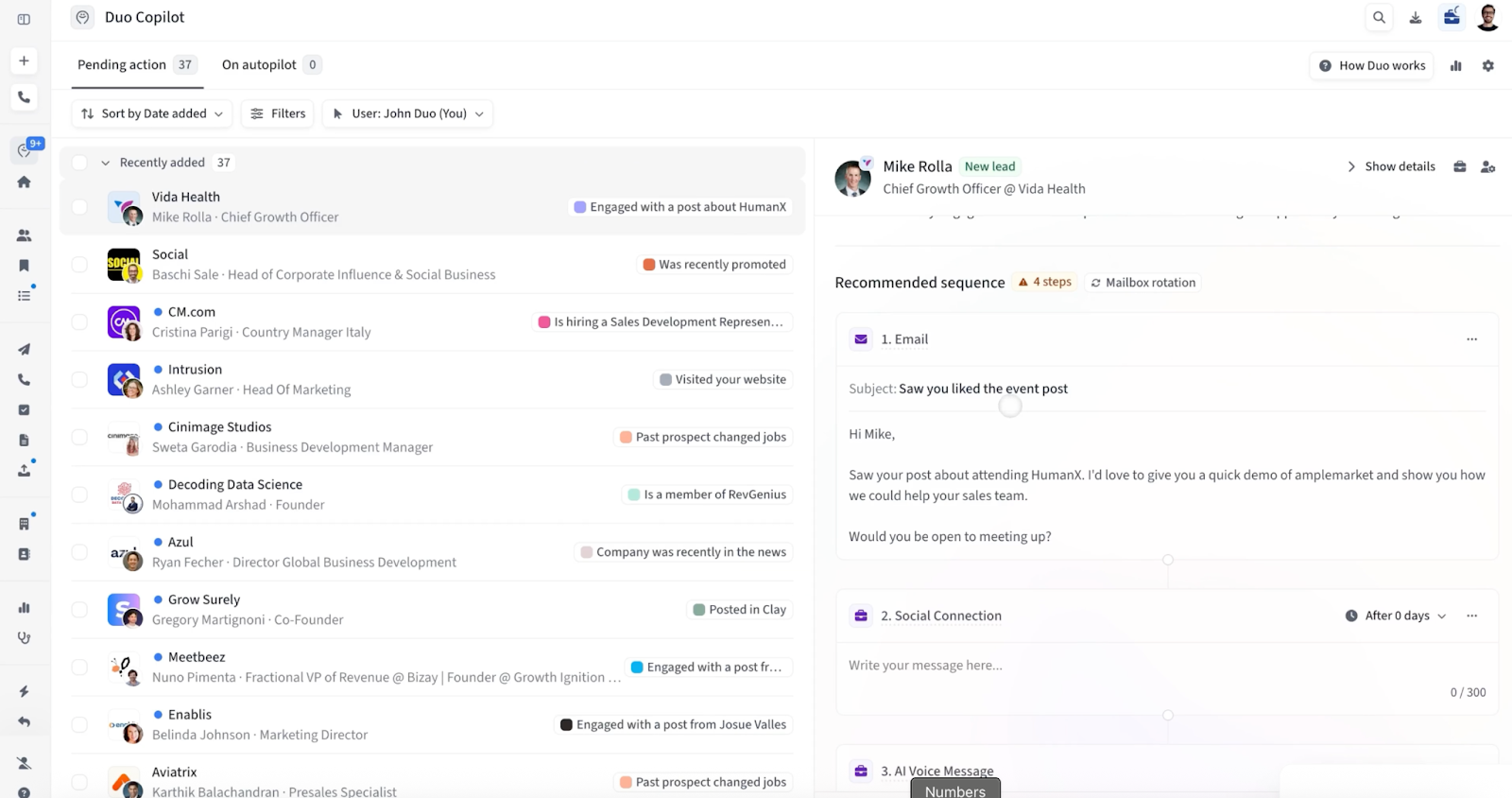Click Is a member of RevGenius tag
The height and width of the screenshot is (798, 1512).
[x=707, y=494]
